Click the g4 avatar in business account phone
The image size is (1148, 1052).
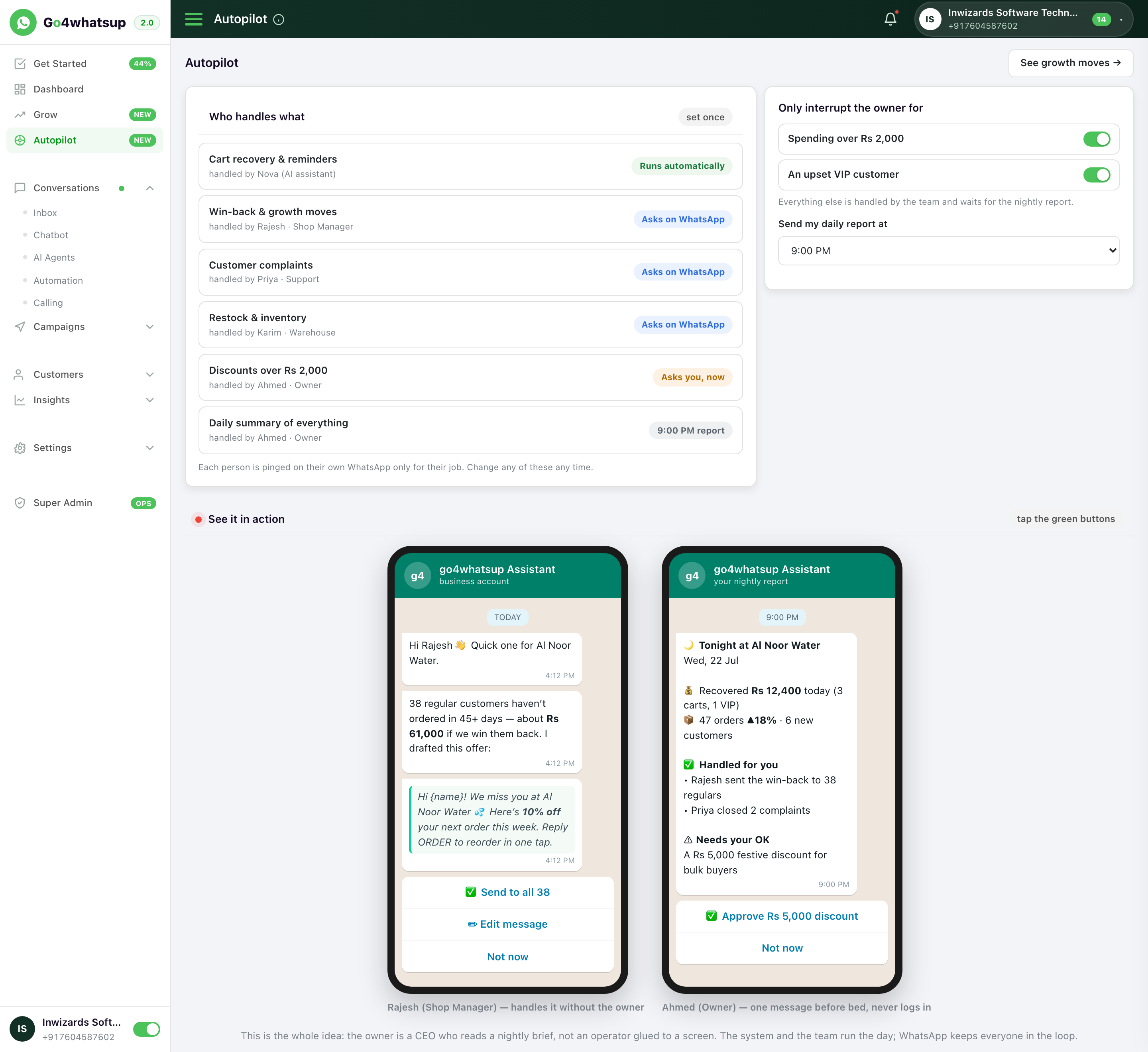(x=417, y=575)
